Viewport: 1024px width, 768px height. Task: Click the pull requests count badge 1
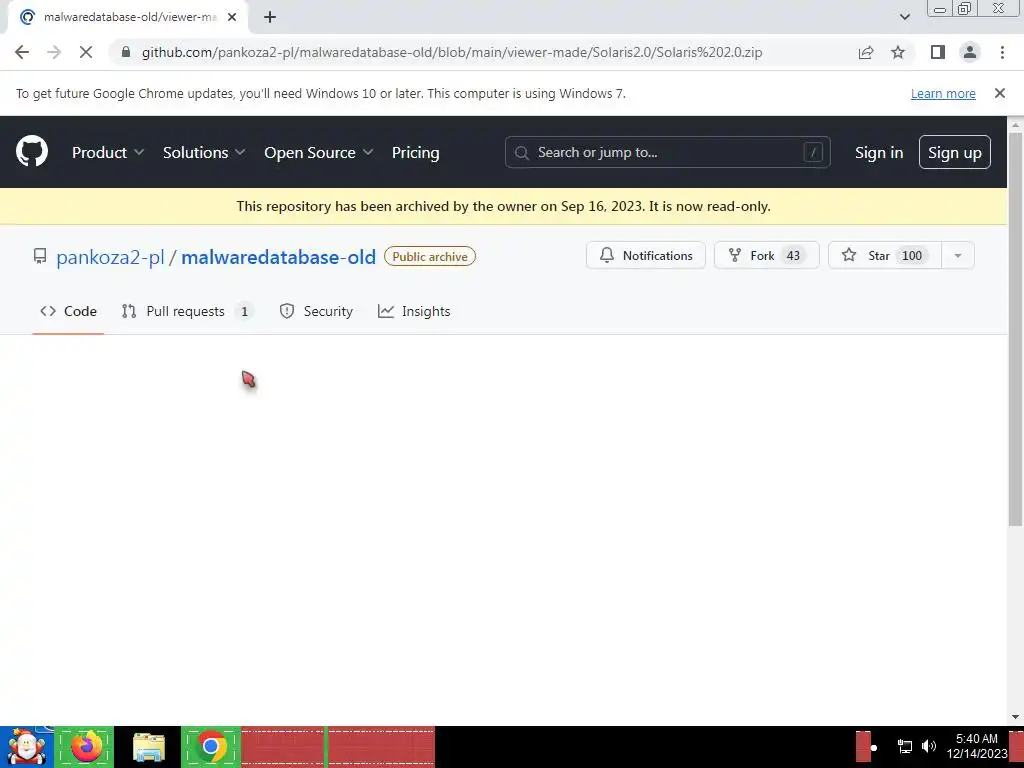tap(244, 312)
